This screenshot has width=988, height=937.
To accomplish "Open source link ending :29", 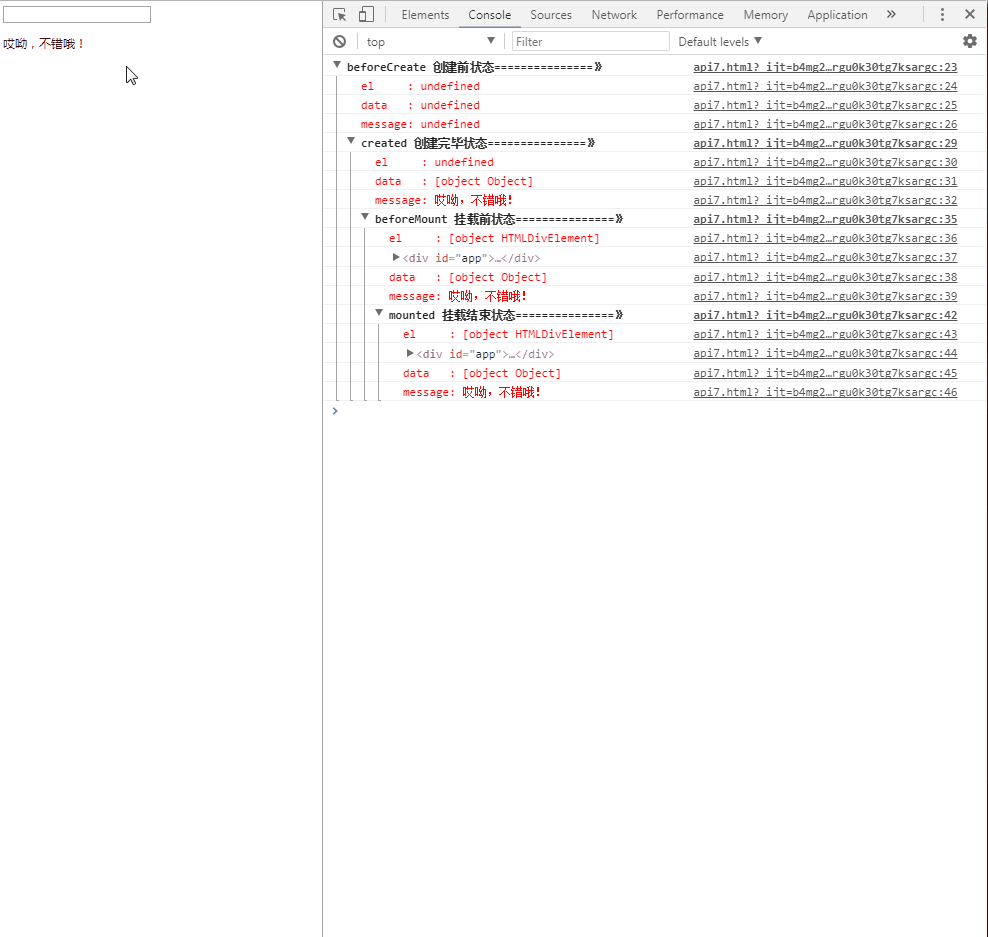I will click(825, 143).
